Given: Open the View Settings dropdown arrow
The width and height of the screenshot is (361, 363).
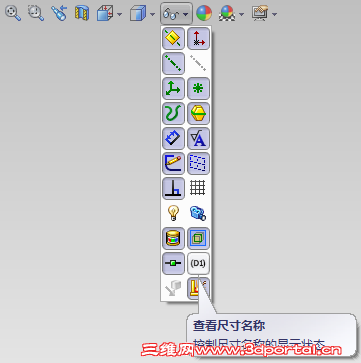Looking at the screenshot, I should coord(274,14).
